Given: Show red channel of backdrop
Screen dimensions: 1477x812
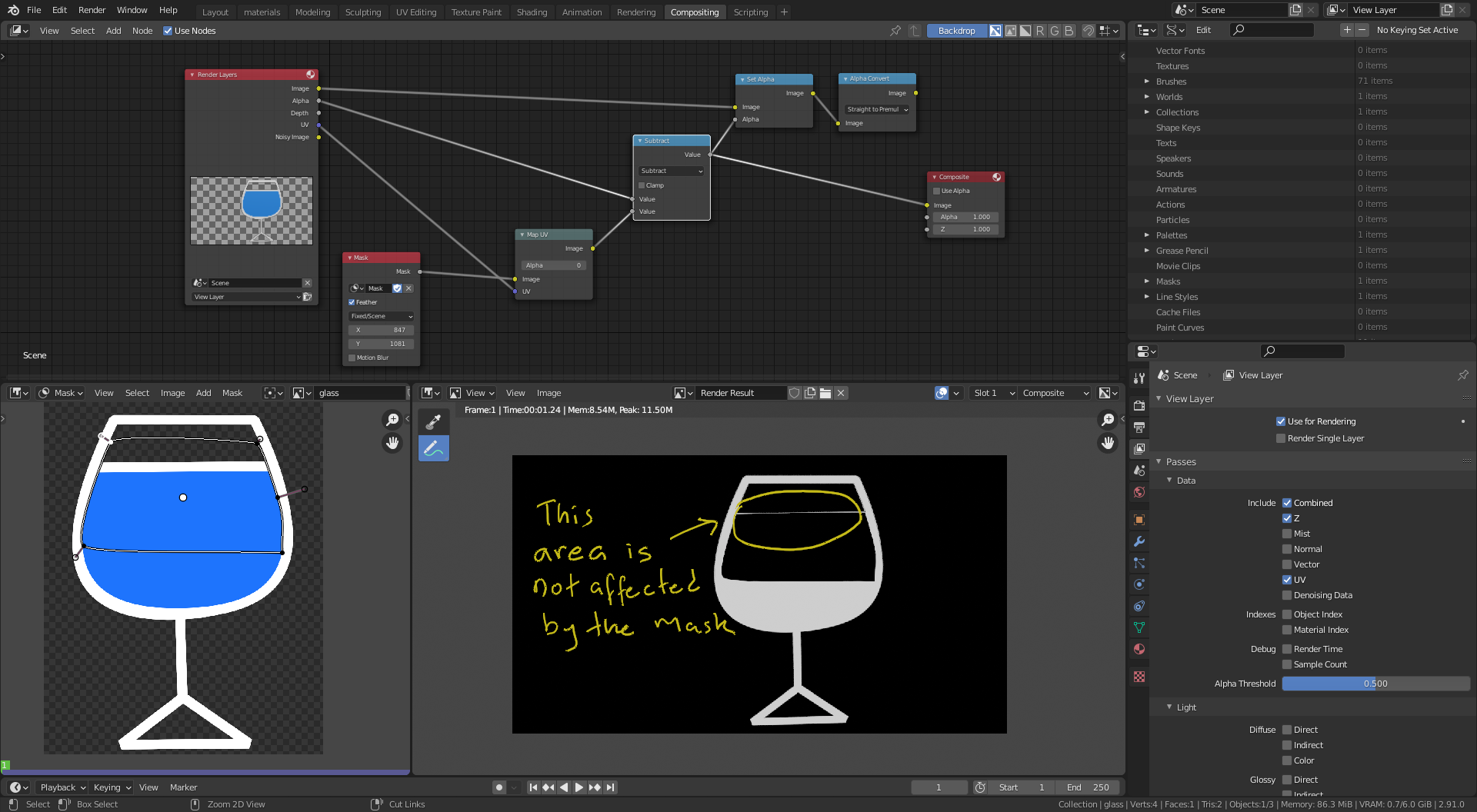Looking at the screenshot, I should coord(1040,31).
